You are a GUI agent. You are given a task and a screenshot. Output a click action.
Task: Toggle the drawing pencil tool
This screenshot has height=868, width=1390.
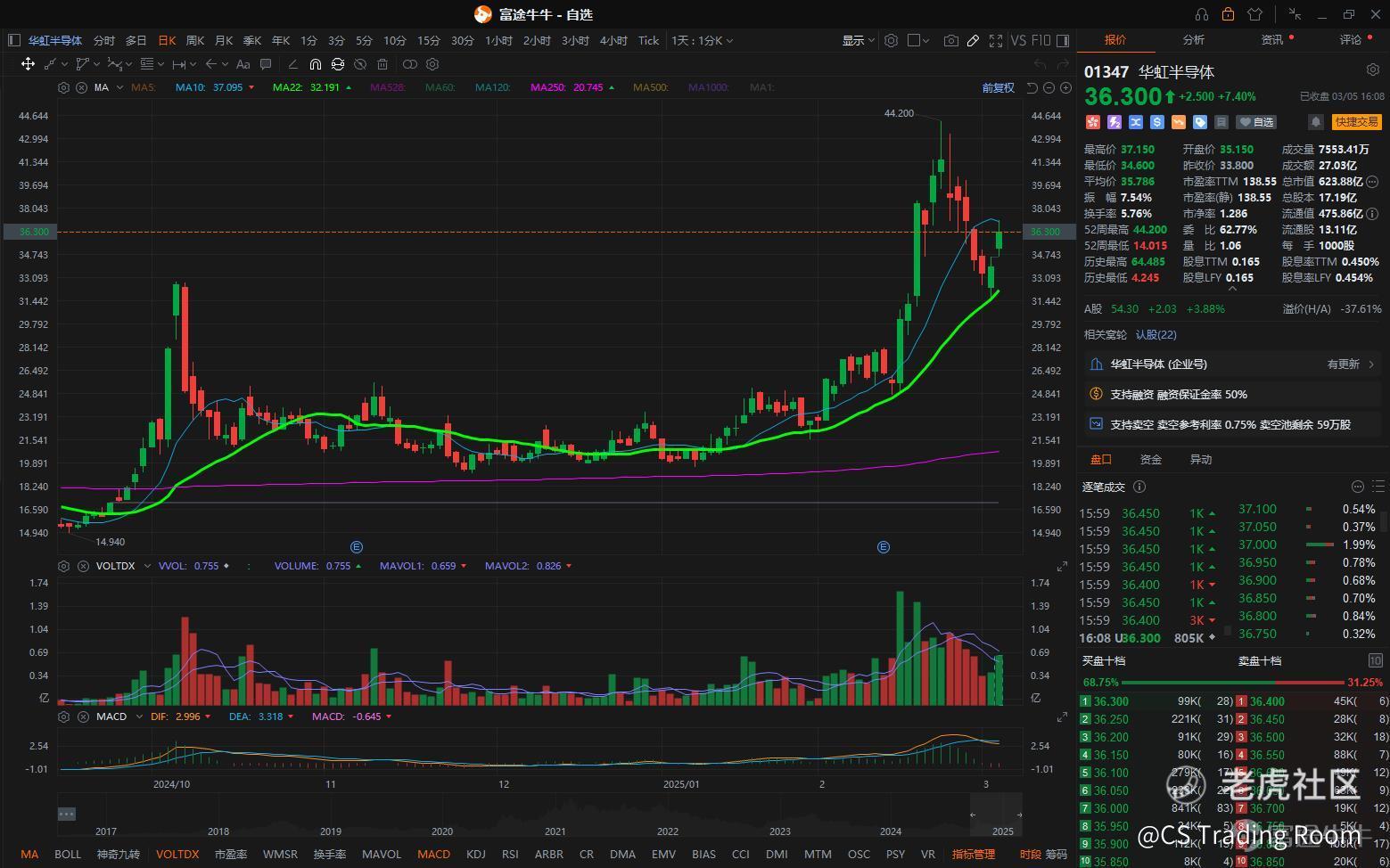(x=974, y=40)
